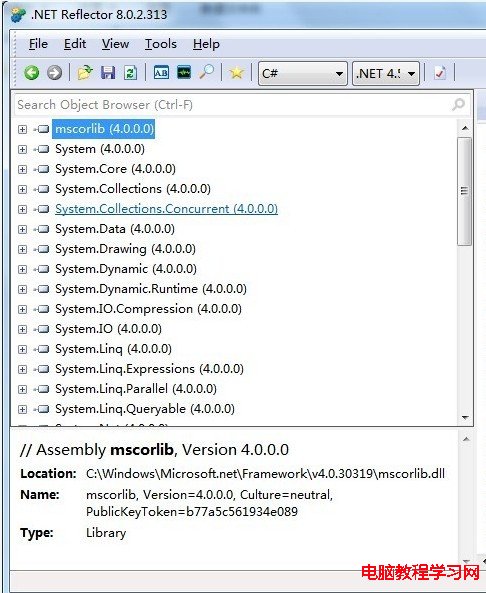Click the assembly icon beside System.Data

pos(42,229)
